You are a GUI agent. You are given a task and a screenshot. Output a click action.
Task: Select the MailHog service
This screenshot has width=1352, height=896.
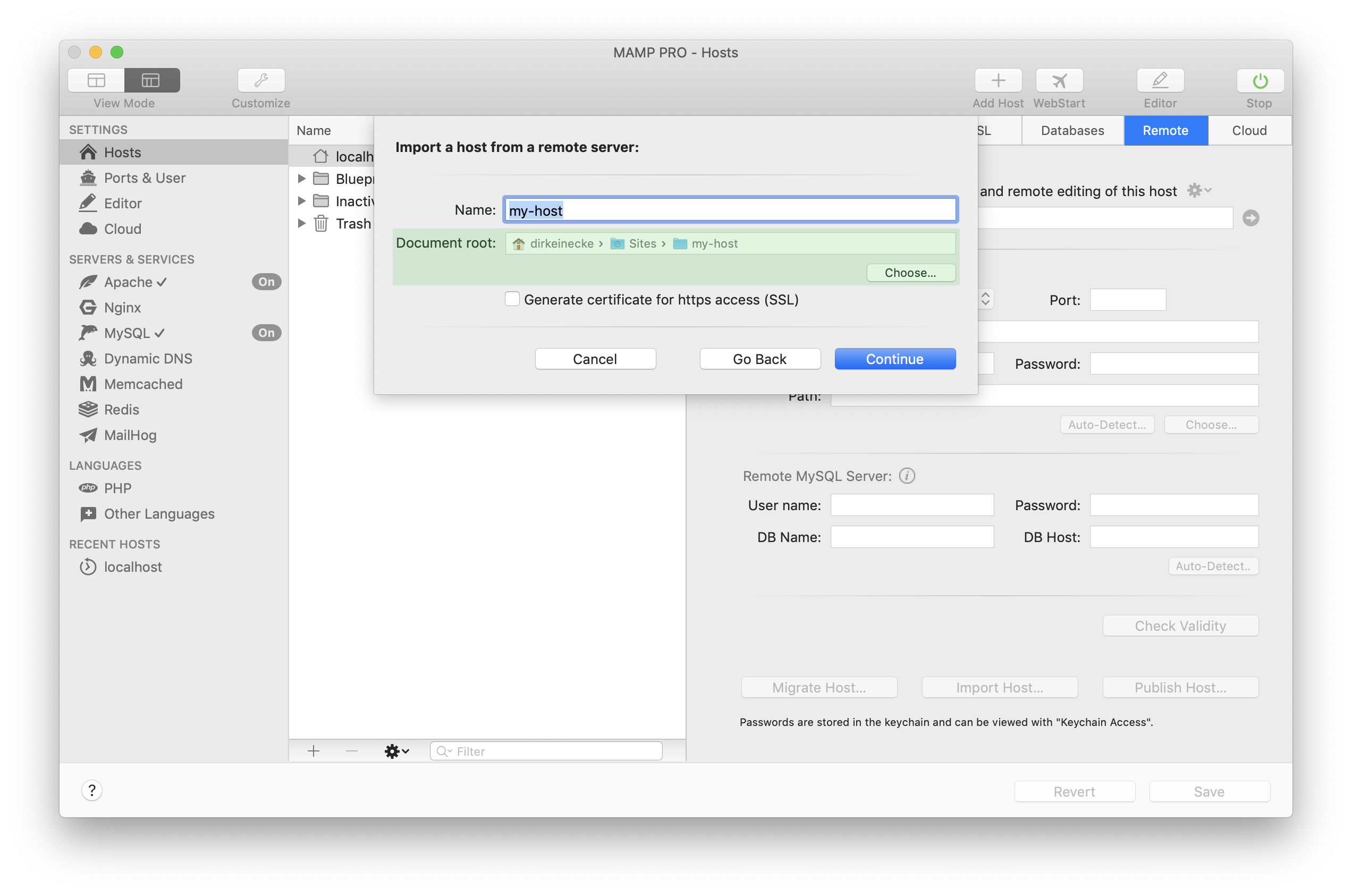(129, 435)
